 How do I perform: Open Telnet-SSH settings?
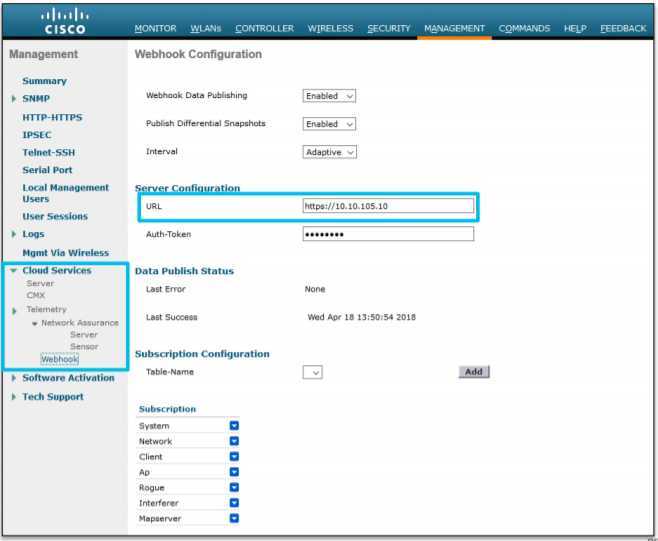pos(49,153)
